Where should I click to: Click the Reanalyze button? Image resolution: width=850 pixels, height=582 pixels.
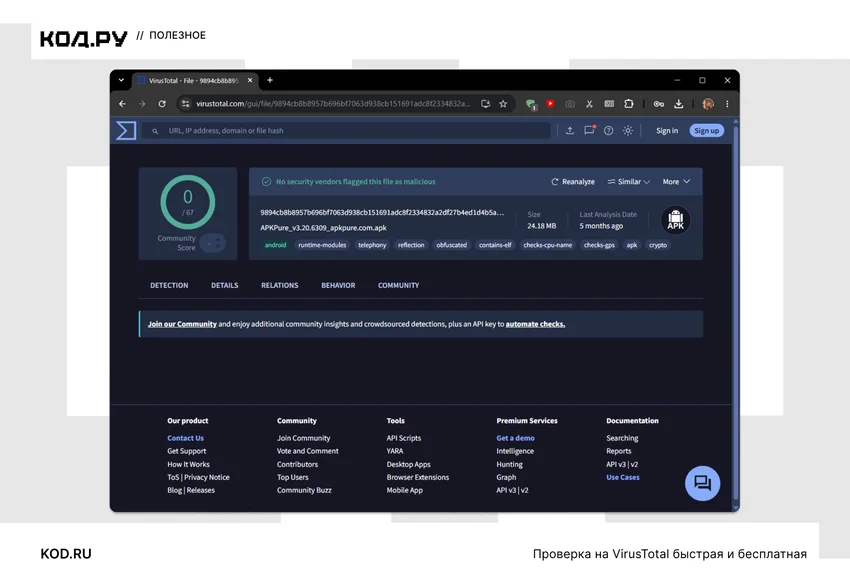click(573, 182)
